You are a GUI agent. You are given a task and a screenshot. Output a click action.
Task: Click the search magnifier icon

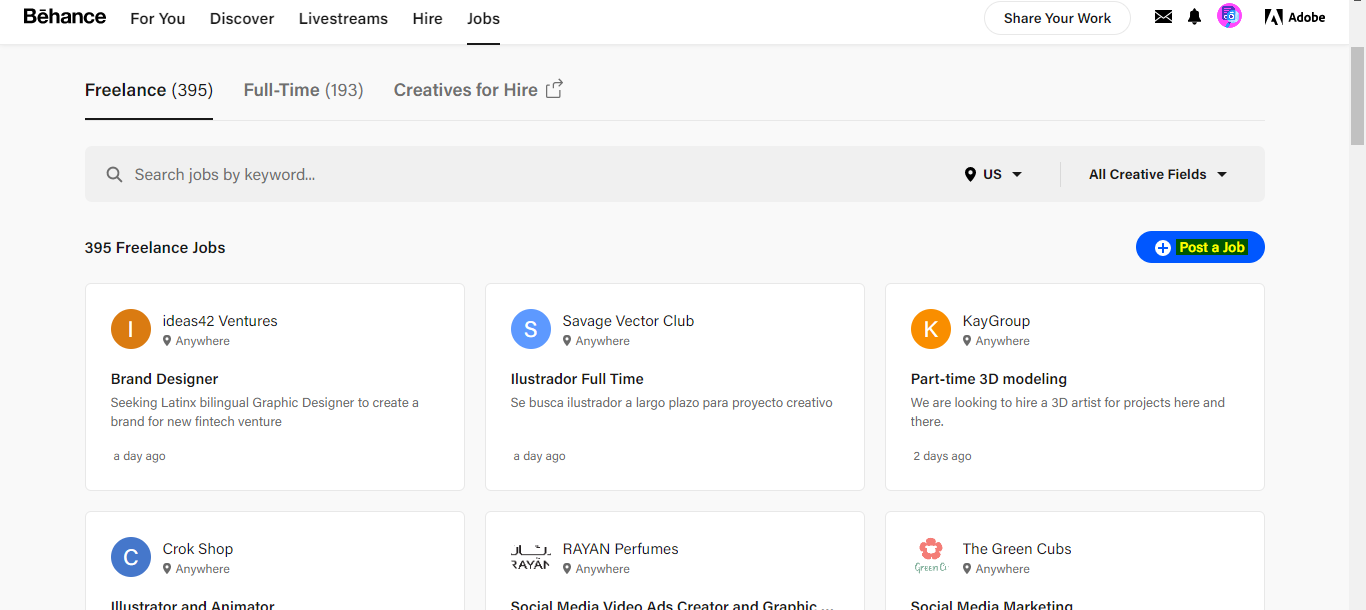point(115,175)
